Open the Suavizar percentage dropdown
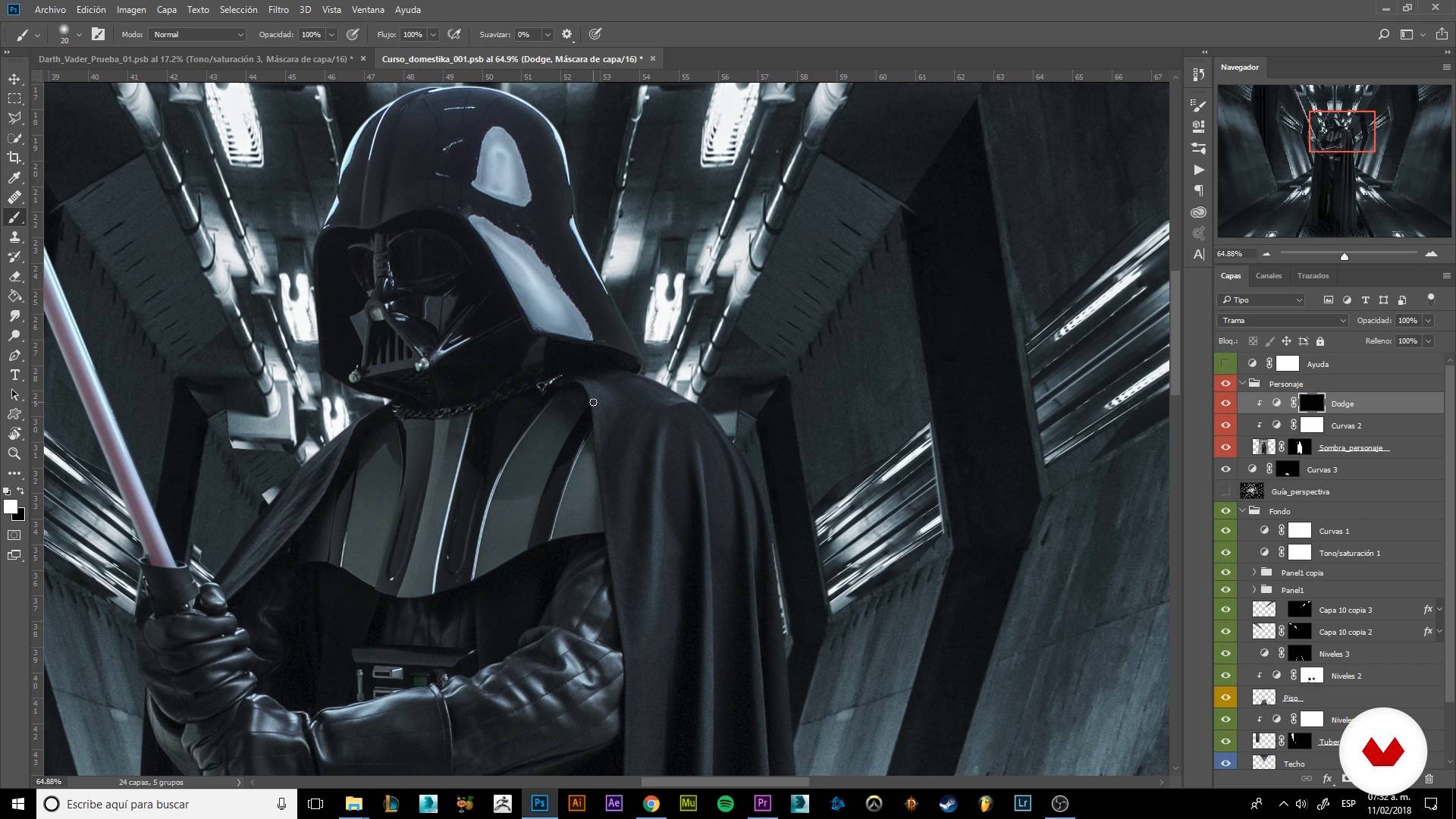The image size is (1456, 819). [x=547, y=34]
